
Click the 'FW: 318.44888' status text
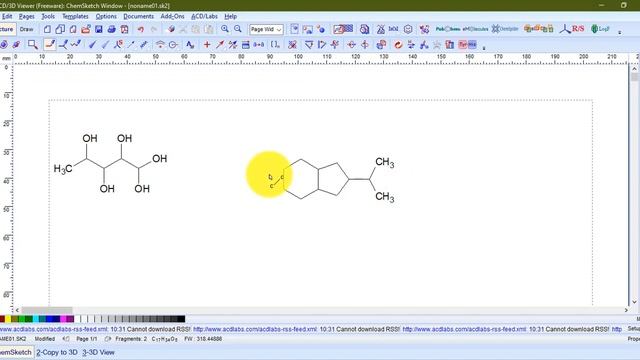click(x=203, y=339)
